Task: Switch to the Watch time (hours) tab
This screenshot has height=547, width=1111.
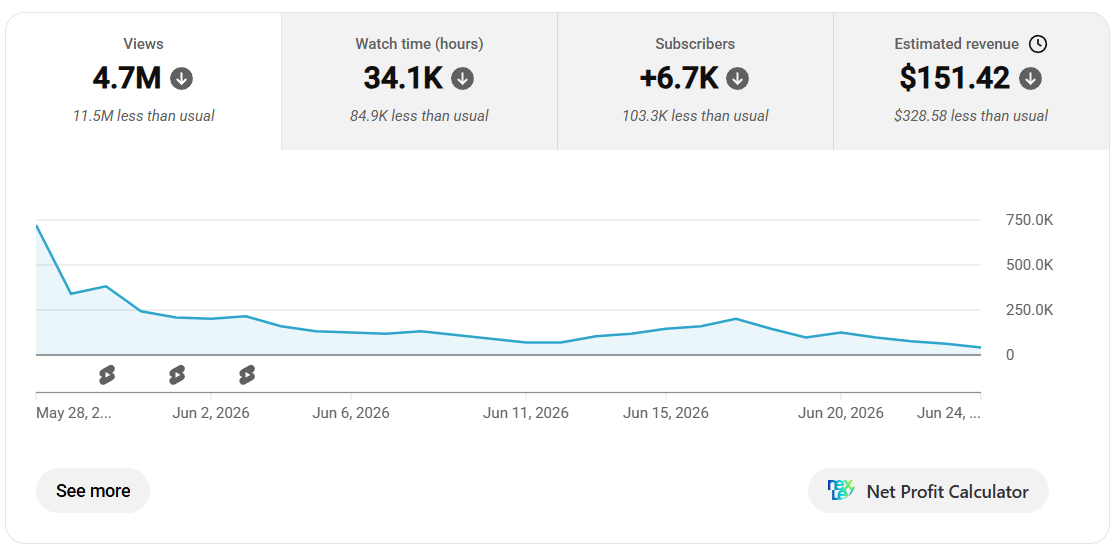Action: [419, 81]
